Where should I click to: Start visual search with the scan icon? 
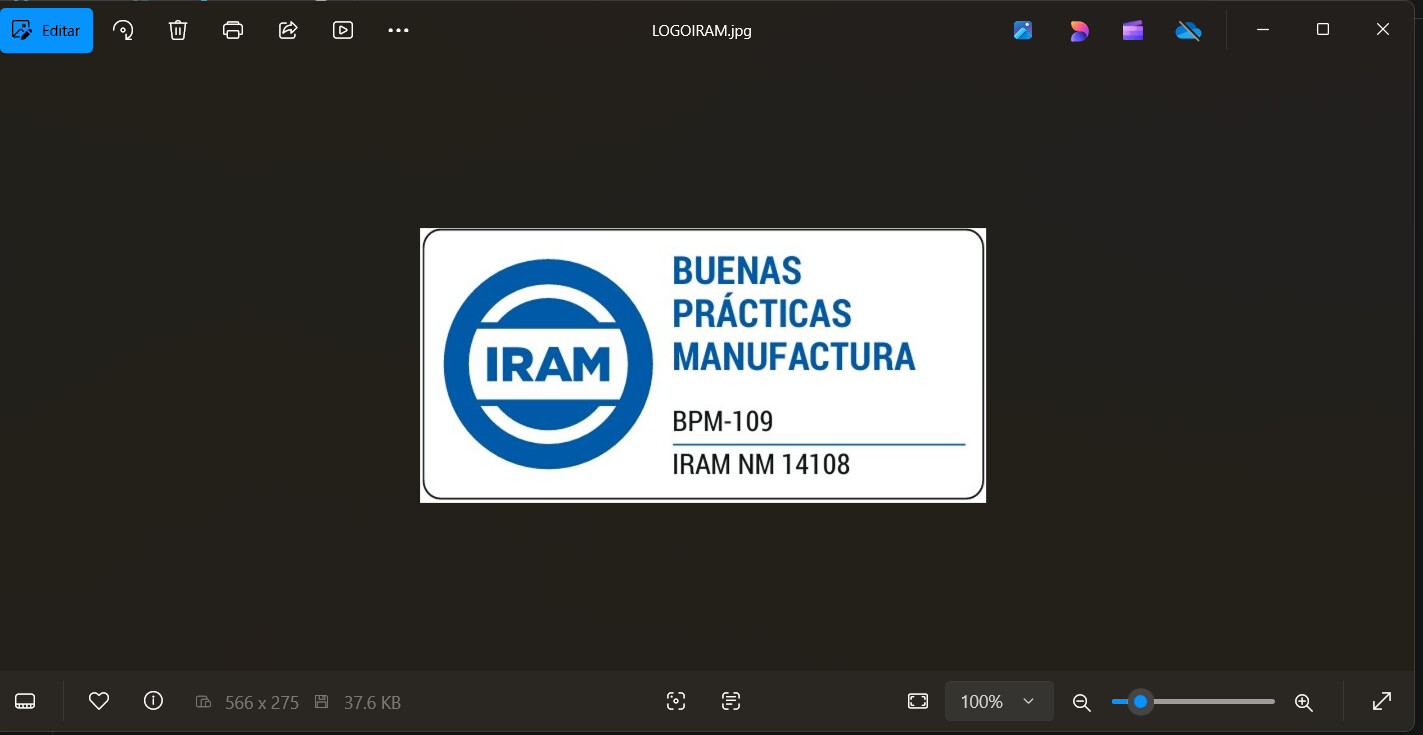tap(676, 701)
